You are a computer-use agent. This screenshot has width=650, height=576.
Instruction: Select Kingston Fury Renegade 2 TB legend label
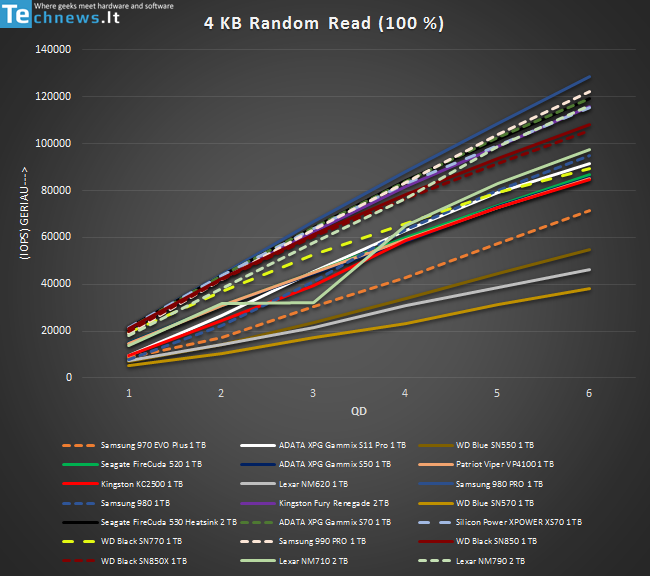tap(334, 503)
